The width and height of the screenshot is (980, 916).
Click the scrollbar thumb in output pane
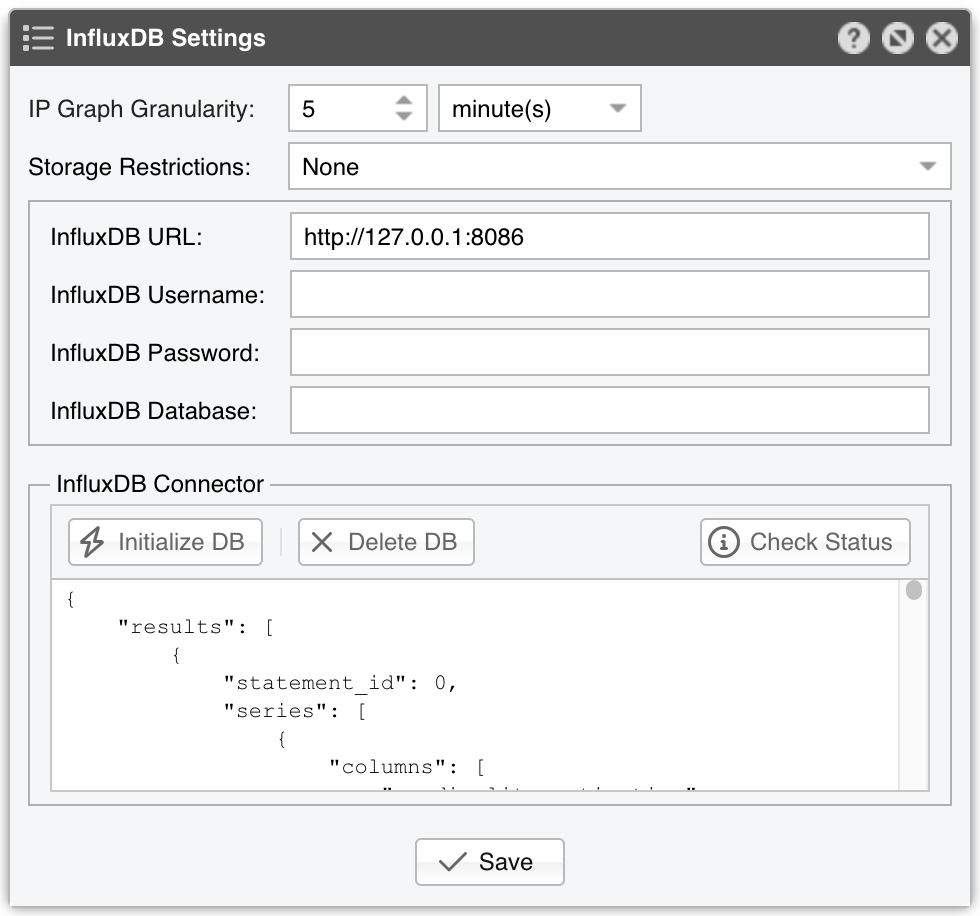click(914, 590)
